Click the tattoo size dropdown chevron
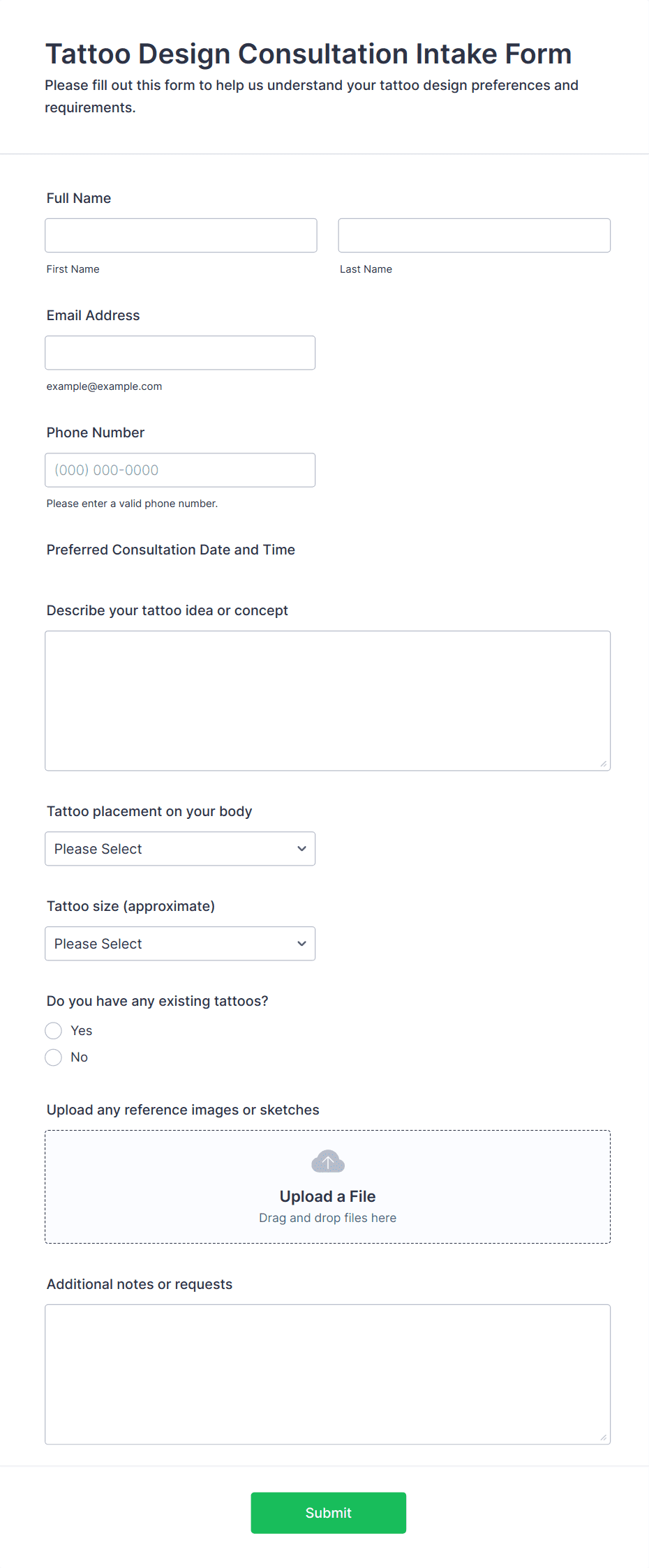Viewport: 649px width, 1568px height. (x=301, y=944)
